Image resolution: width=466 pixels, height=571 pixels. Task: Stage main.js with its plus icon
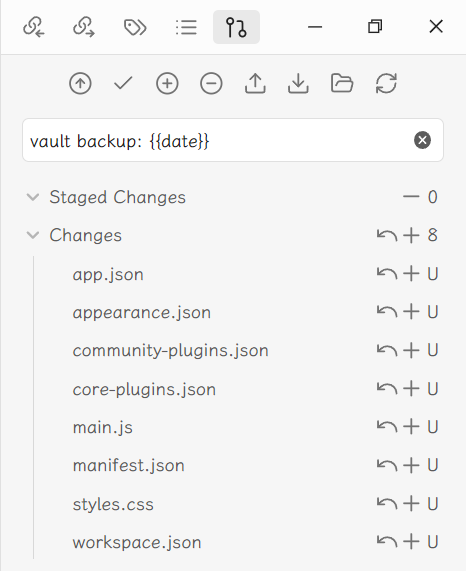411,427
